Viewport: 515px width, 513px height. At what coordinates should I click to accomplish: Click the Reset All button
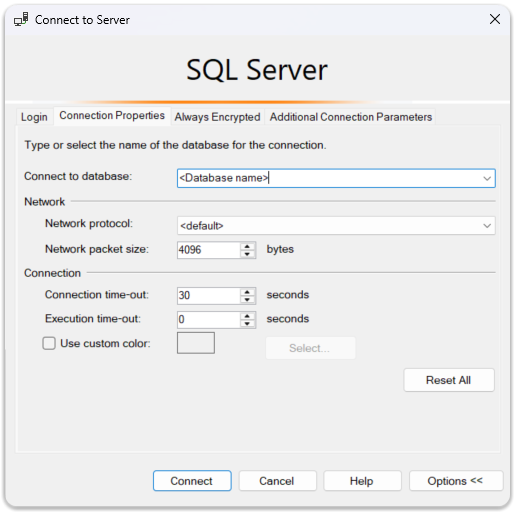tap(449, 380)
